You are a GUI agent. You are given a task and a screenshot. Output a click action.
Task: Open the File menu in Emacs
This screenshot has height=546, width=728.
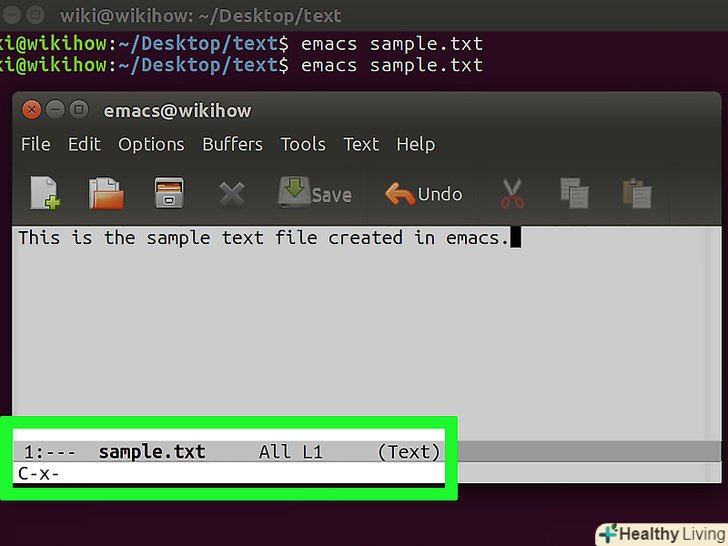36,144
